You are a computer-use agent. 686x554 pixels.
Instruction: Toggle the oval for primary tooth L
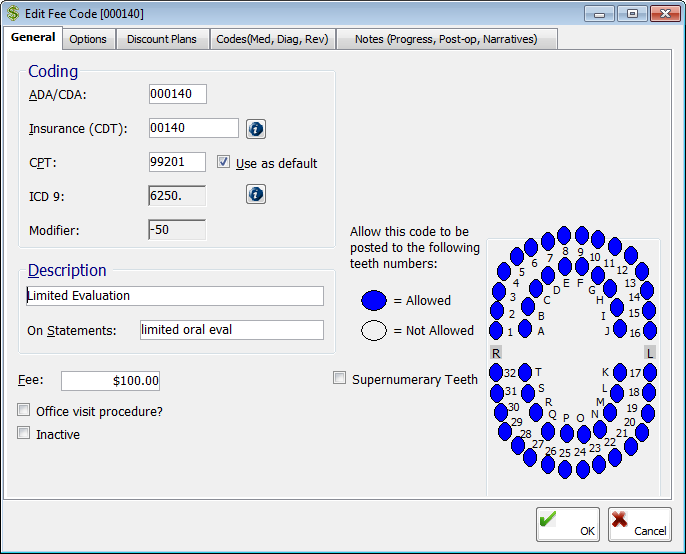(x=617, y=393)
